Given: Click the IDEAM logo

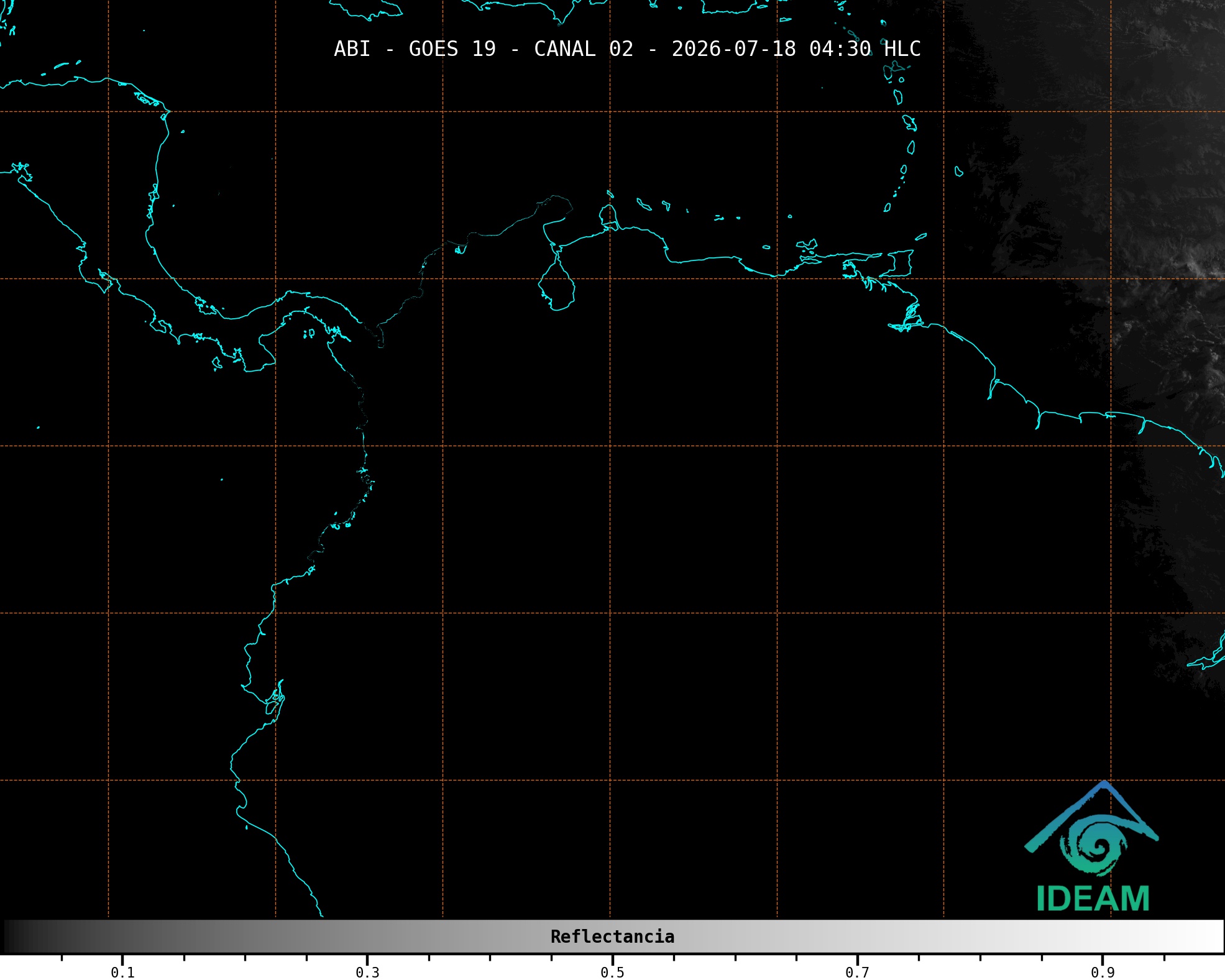Looking at the screenshot, I should (1092, 846).
